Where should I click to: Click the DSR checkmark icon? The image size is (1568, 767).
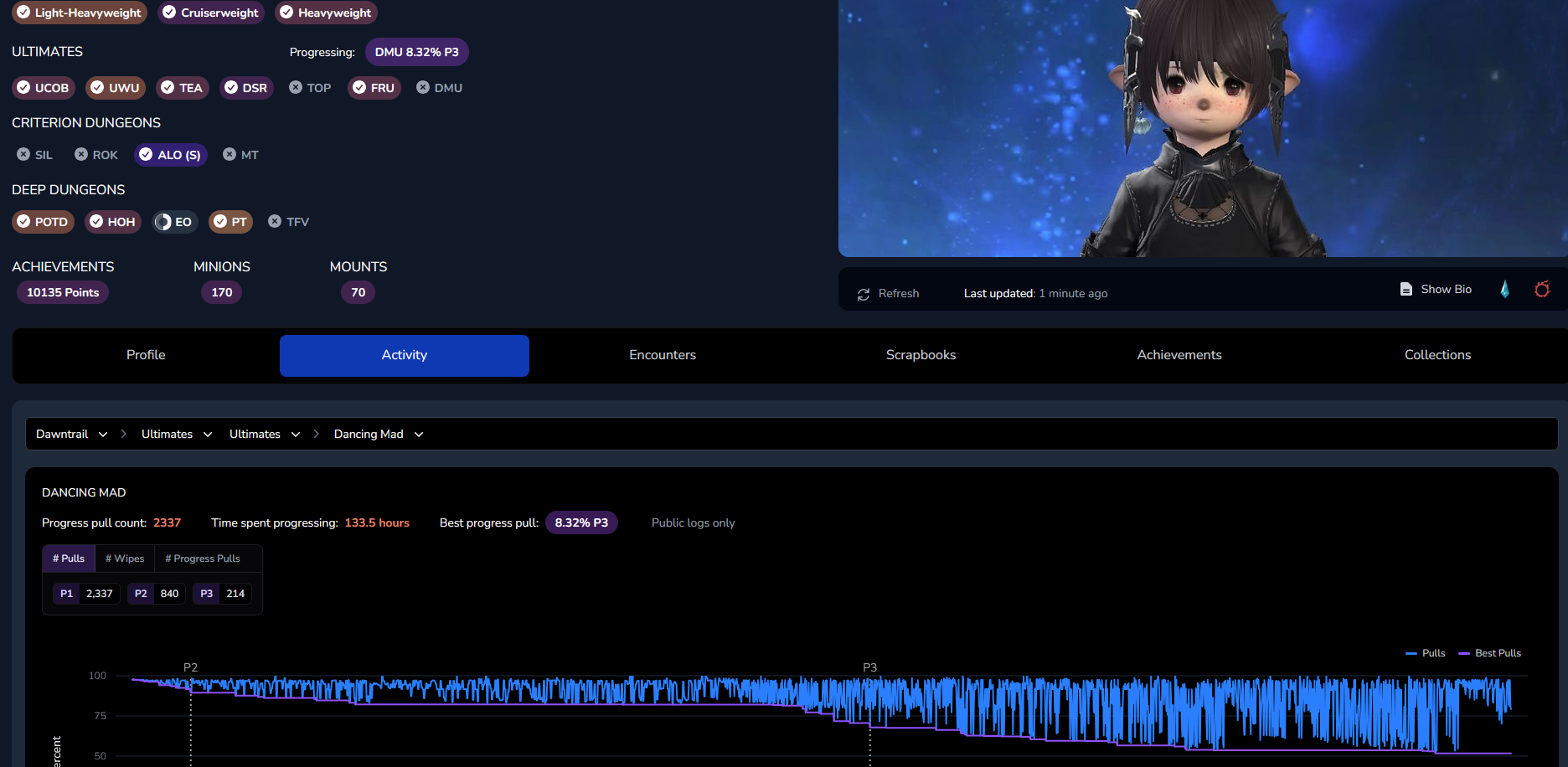pos(231,88)
